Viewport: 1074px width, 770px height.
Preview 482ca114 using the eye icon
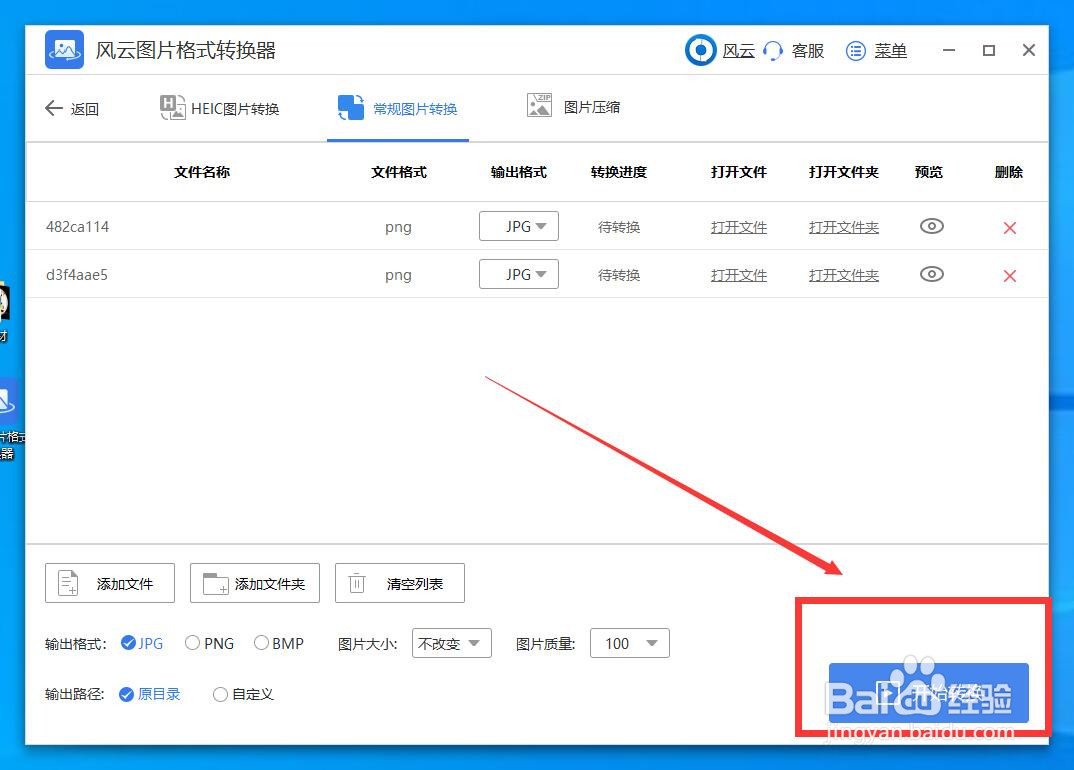tap(931, 226)
